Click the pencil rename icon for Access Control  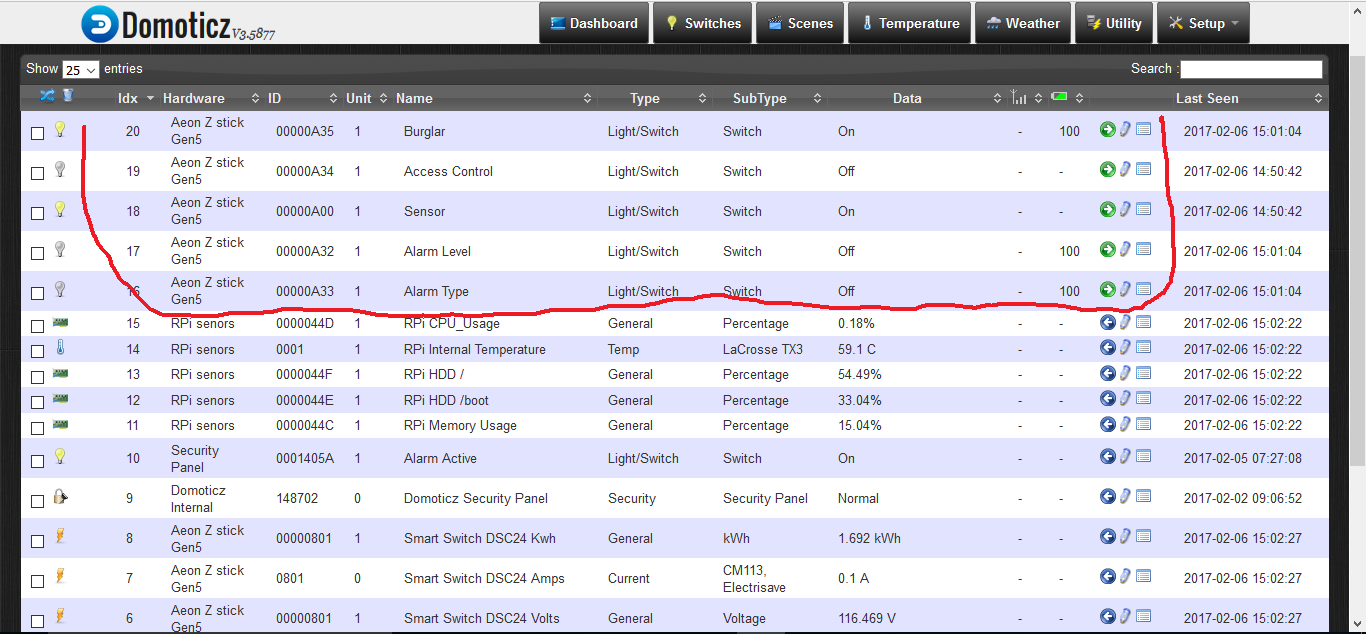1125,169
